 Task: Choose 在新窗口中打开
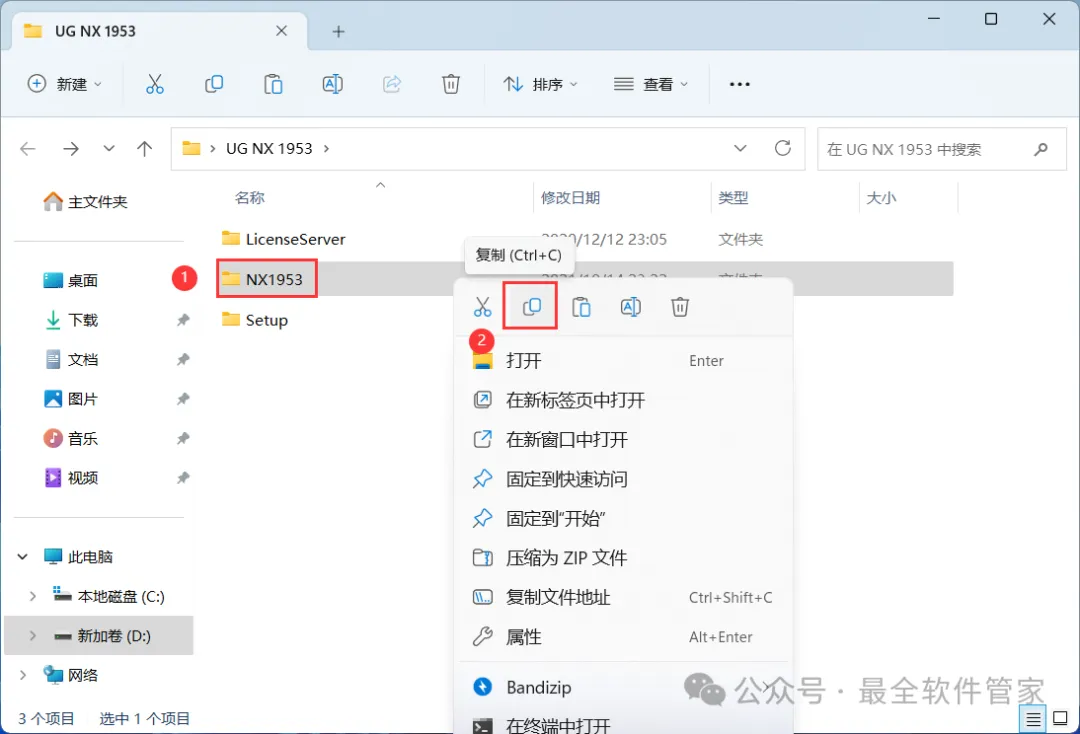[623, 439]
